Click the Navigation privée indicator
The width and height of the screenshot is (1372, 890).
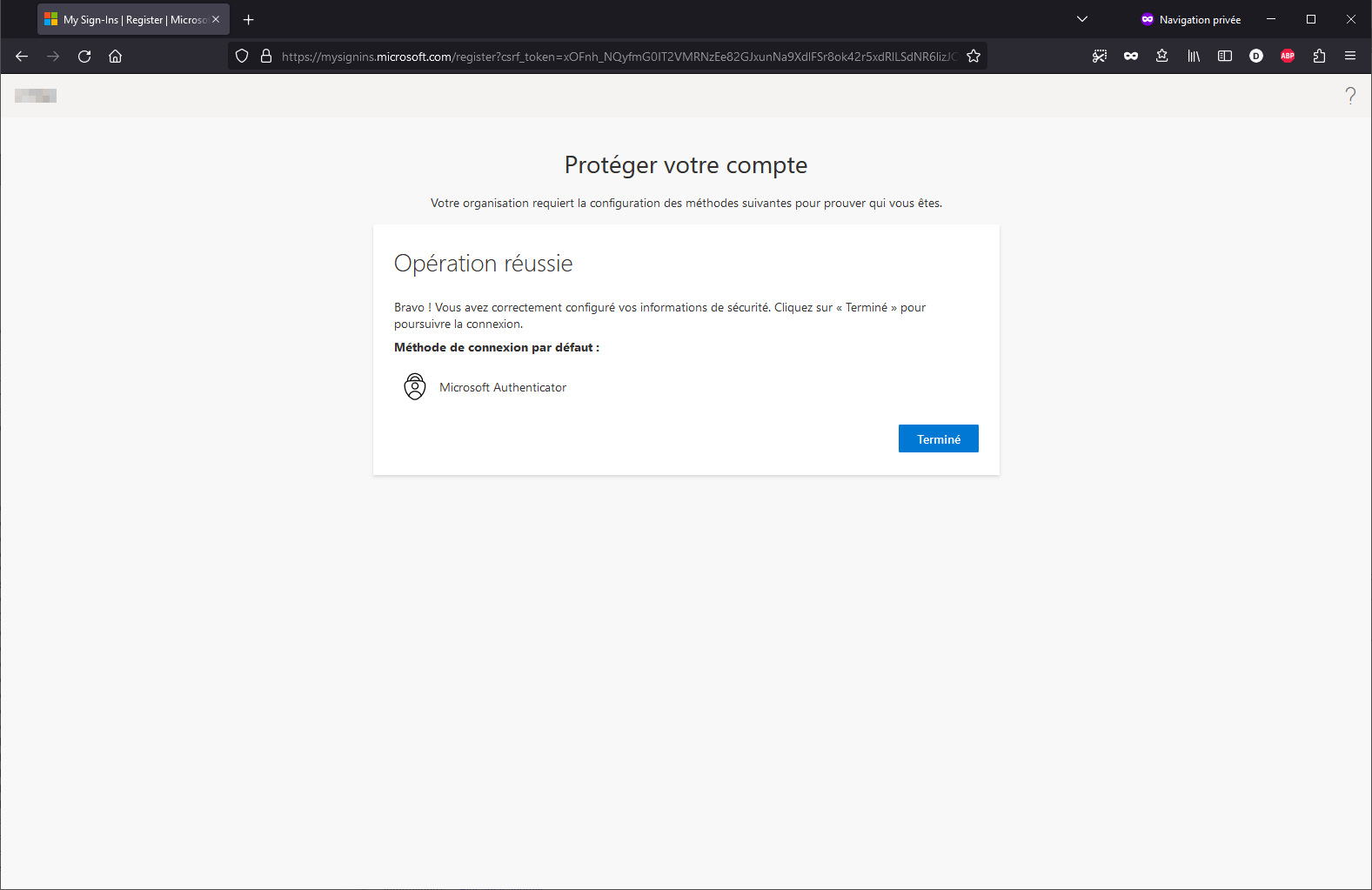1191,19
